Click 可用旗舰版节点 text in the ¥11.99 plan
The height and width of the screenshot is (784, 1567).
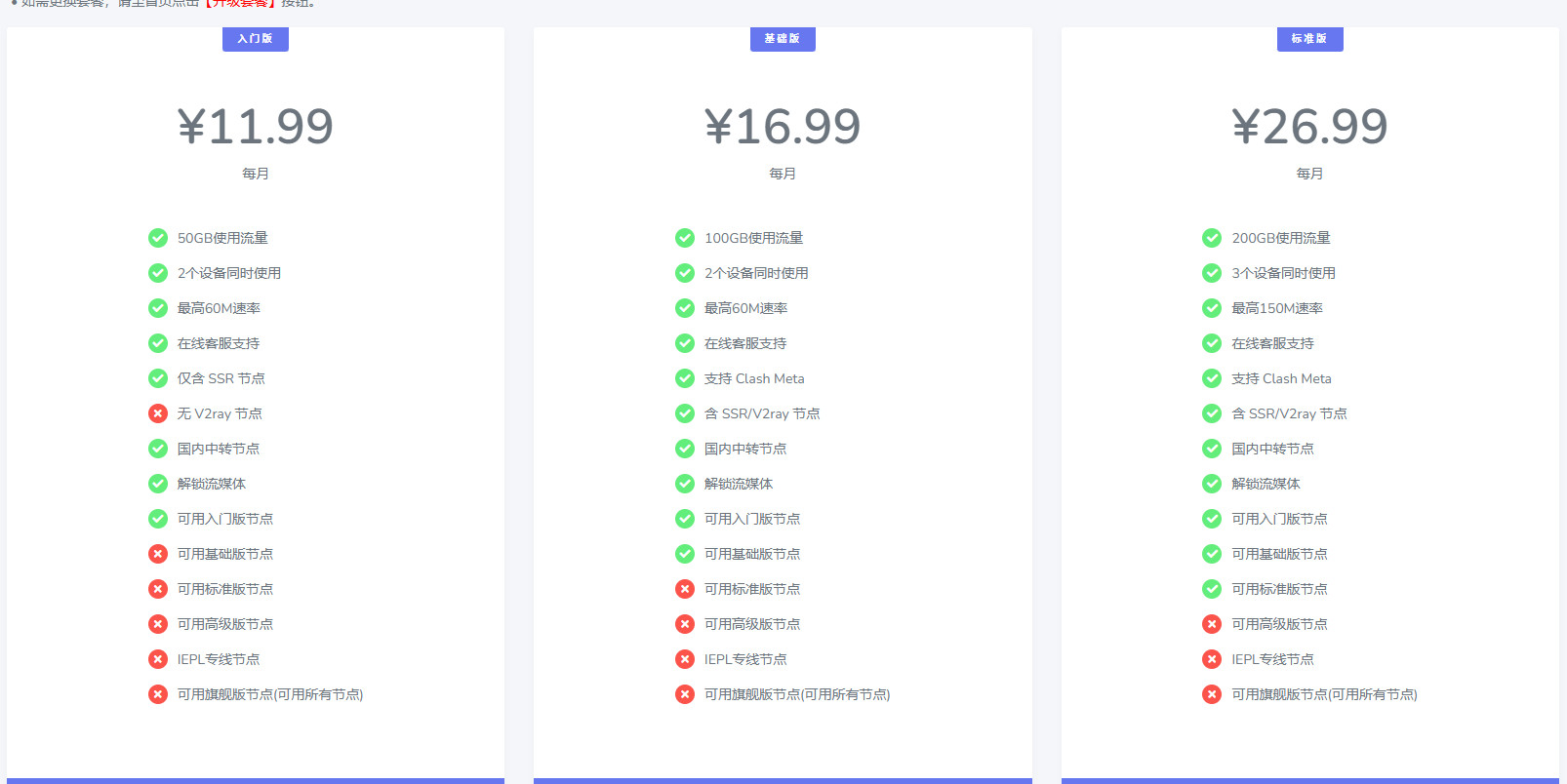click(270, 694)
